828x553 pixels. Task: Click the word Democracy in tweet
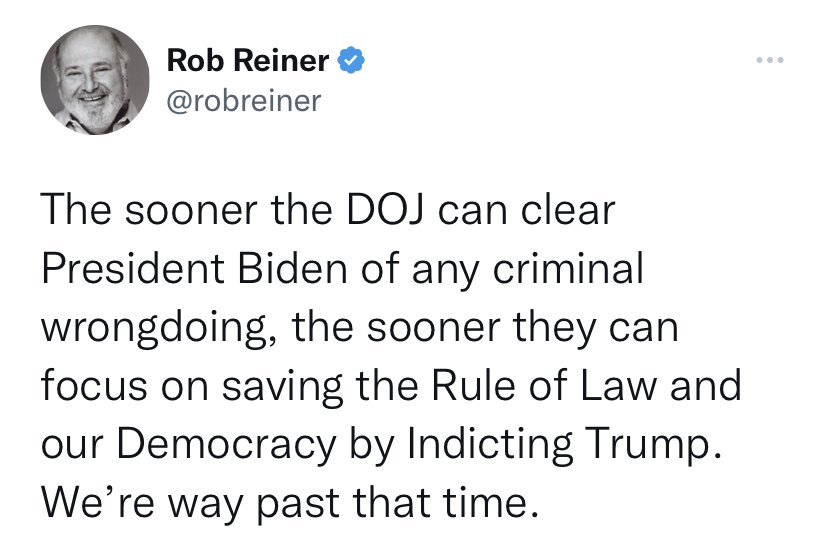pos(226,444)
